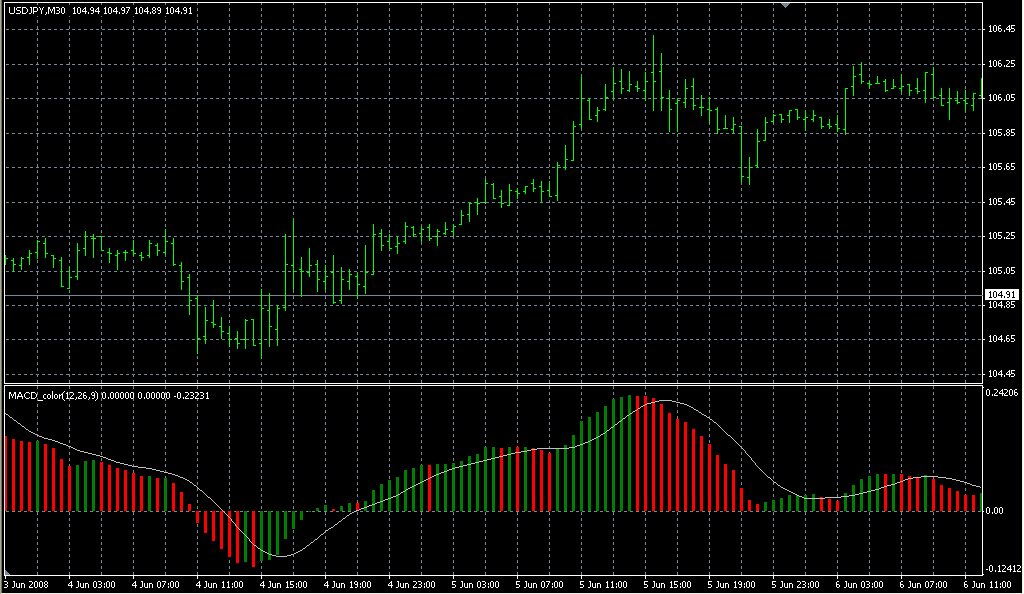Click the 106.45 price scale label
Image resolution: width=1024 pixels, height=594 pixels.
tap(1001, 29)
